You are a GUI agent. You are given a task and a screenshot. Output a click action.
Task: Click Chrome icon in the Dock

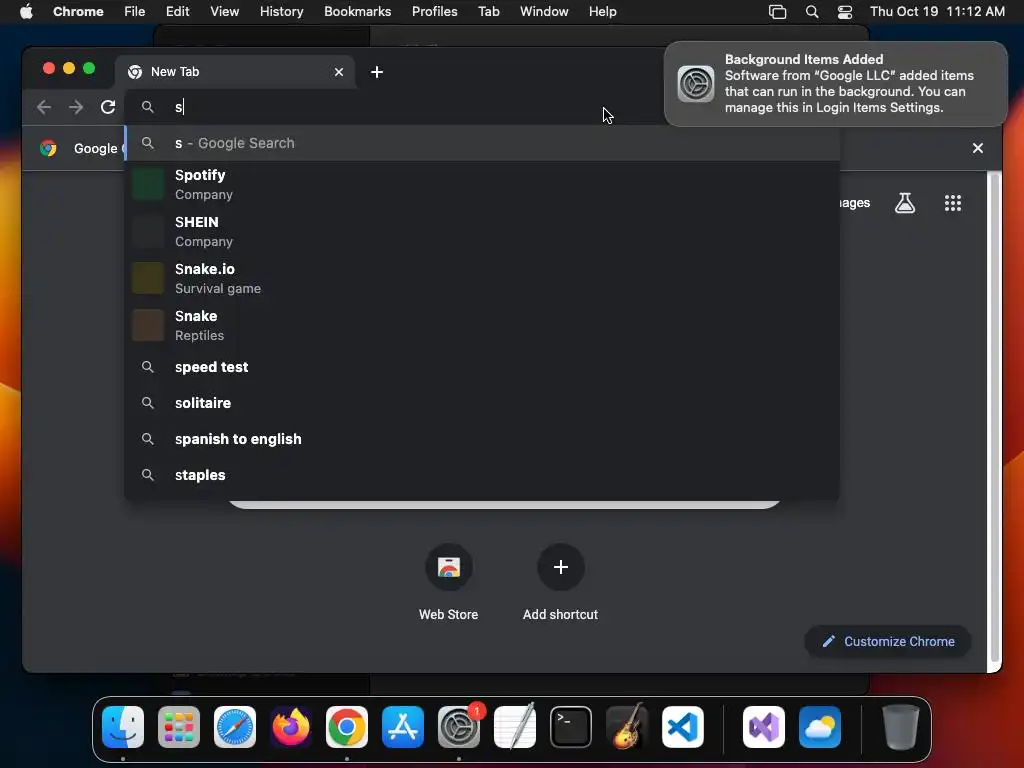tap(347, 727)
